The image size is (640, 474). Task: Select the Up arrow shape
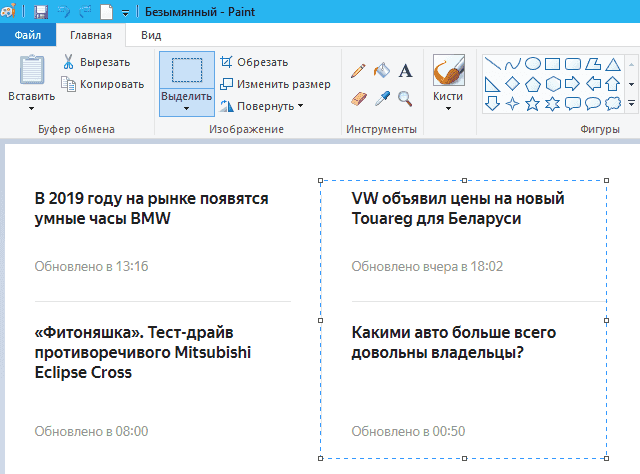(613, 84)
